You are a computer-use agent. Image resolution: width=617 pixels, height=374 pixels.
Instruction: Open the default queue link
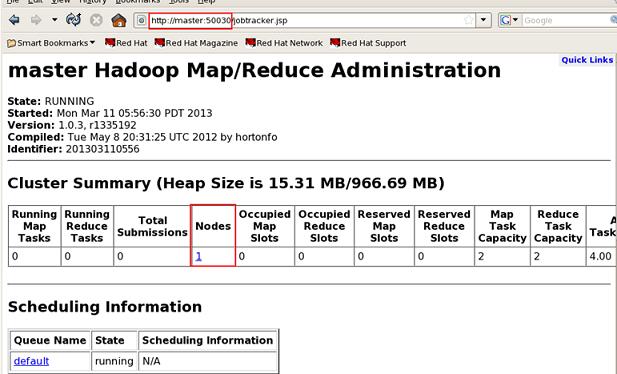(x=31, y=361)
